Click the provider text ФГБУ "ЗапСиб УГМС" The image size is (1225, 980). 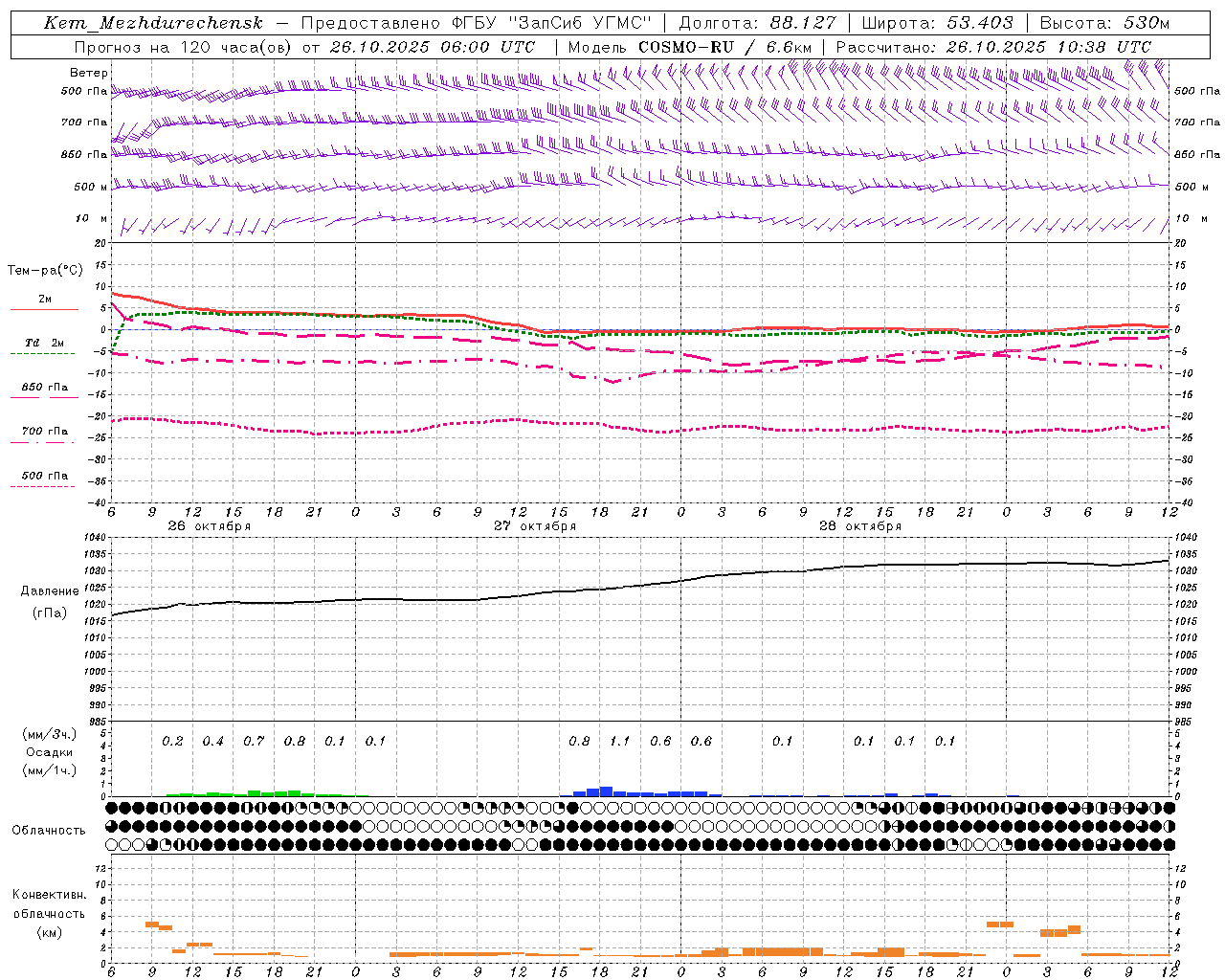coord(551,23)
